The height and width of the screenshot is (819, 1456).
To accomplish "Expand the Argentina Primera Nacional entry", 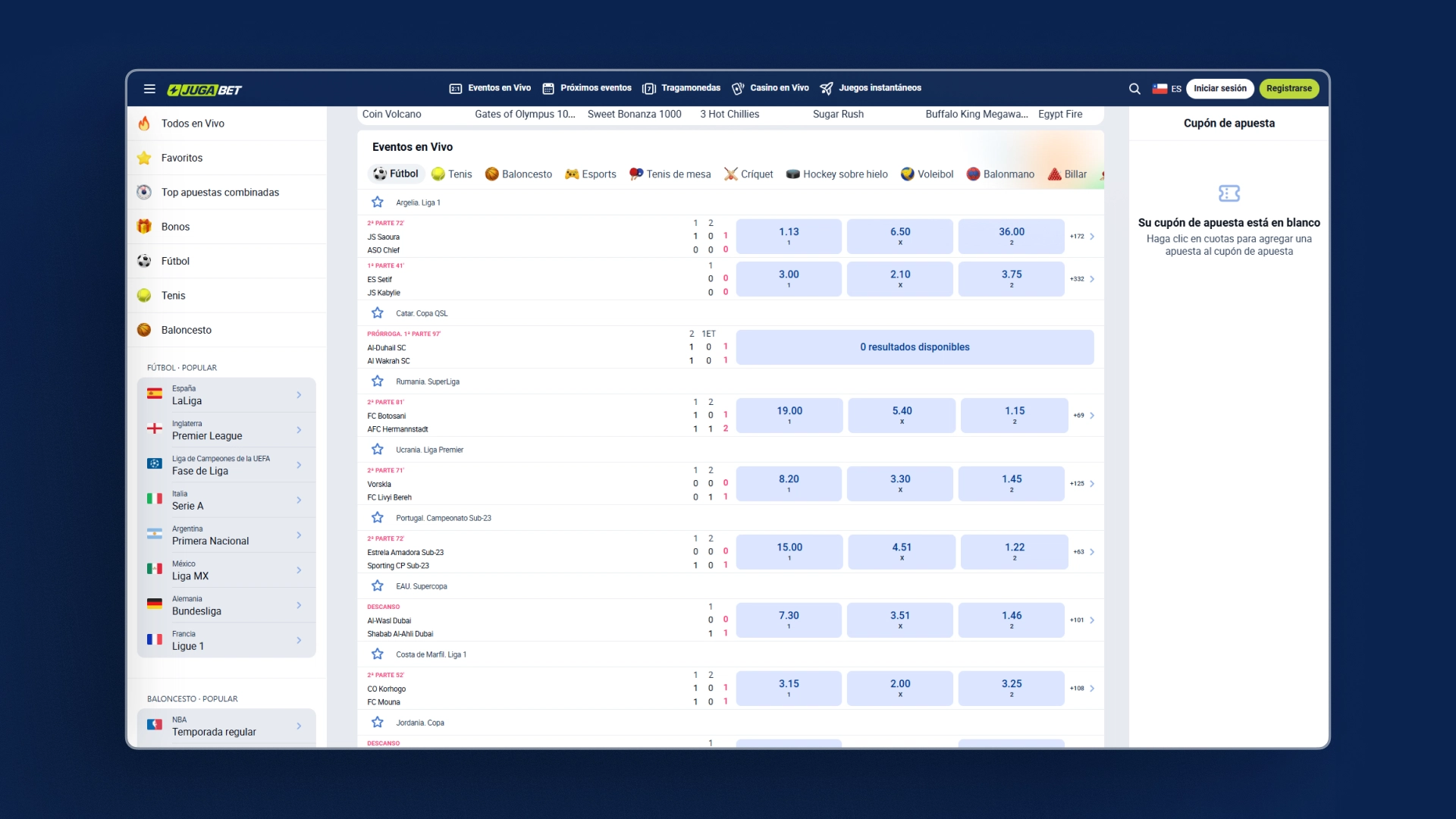I will point(226,535).
